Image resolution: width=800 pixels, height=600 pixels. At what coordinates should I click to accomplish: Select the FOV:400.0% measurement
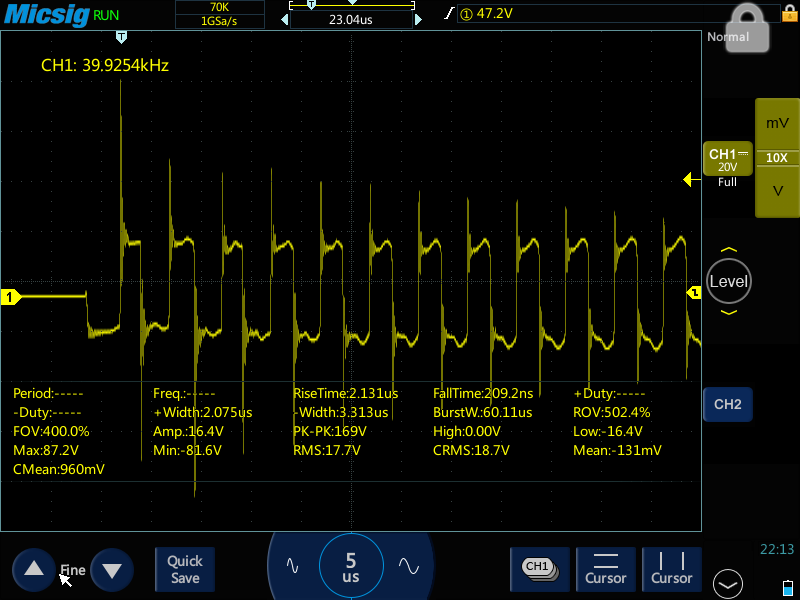point(51,431)
